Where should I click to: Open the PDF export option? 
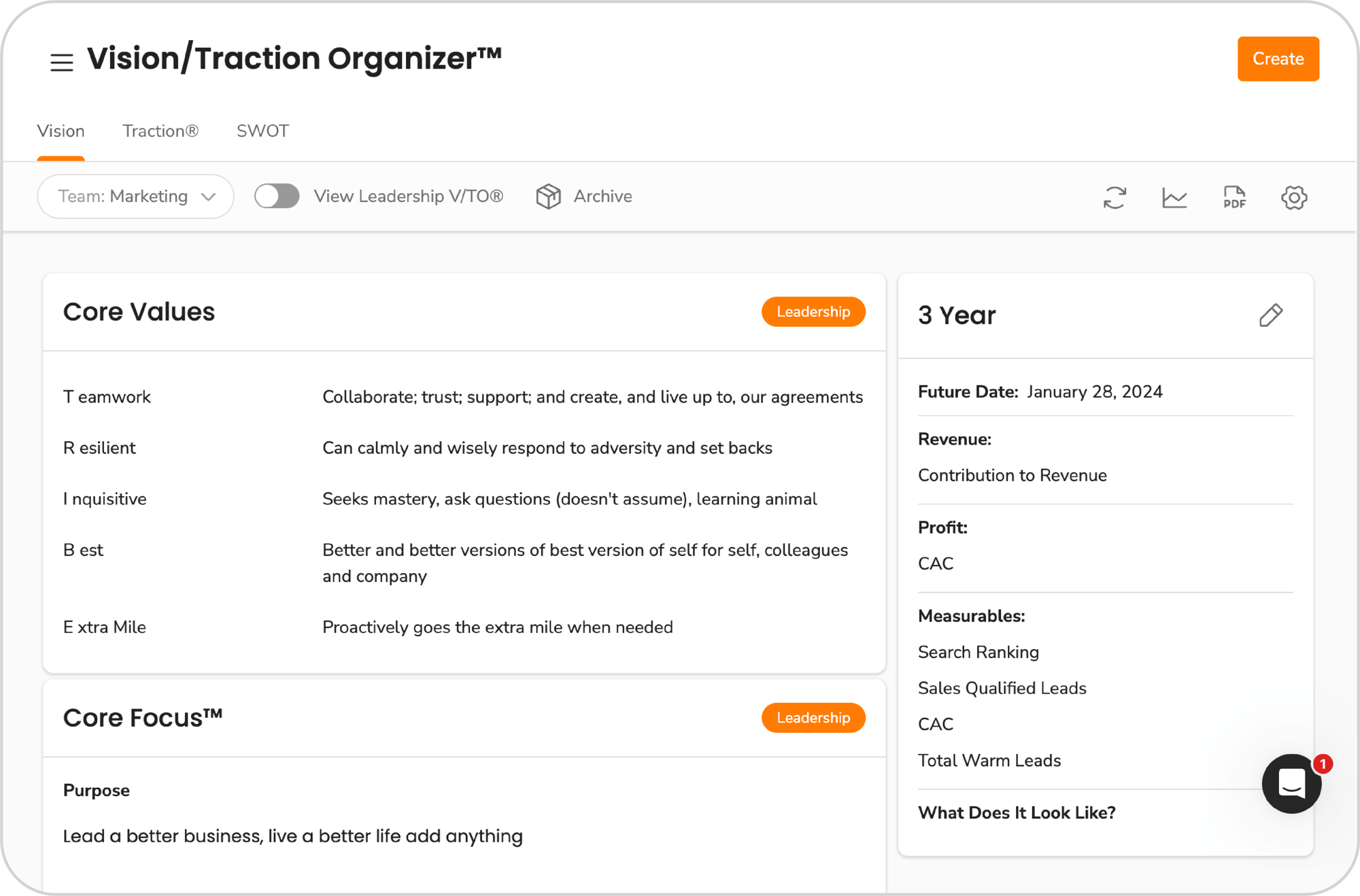pos(1234,197)
